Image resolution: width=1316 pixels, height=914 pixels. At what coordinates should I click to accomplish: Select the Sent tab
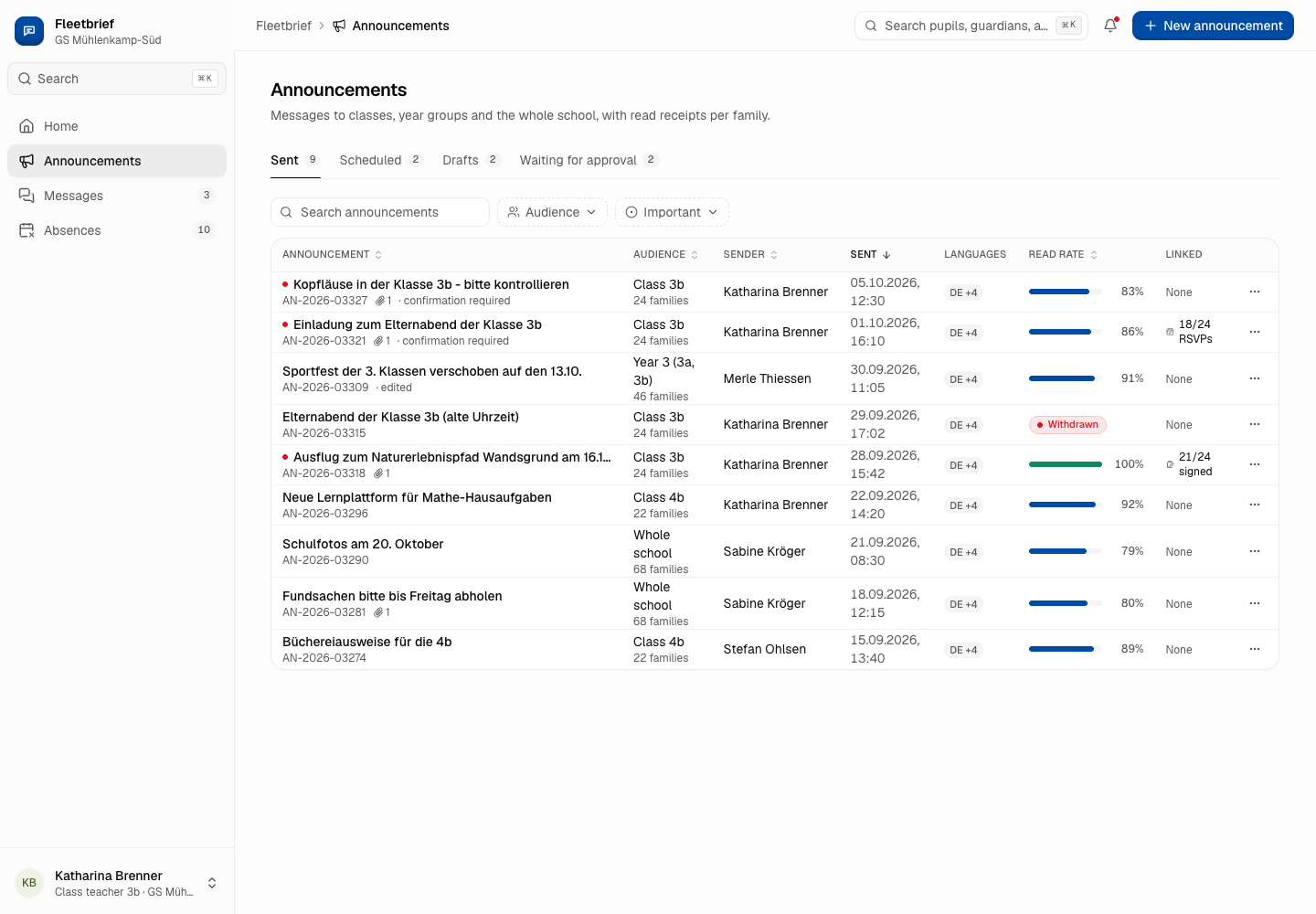click(x=295, y=160)
